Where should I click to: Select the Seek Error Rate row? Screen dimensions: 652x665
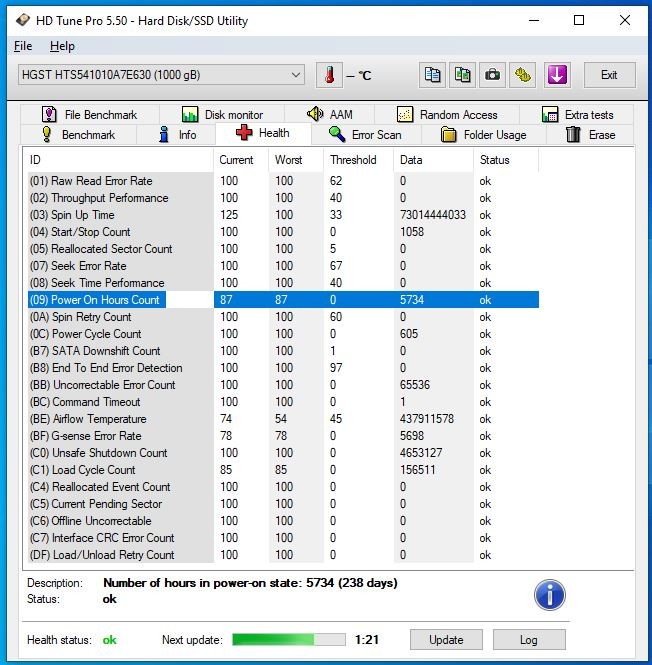[x=283, y=265]
